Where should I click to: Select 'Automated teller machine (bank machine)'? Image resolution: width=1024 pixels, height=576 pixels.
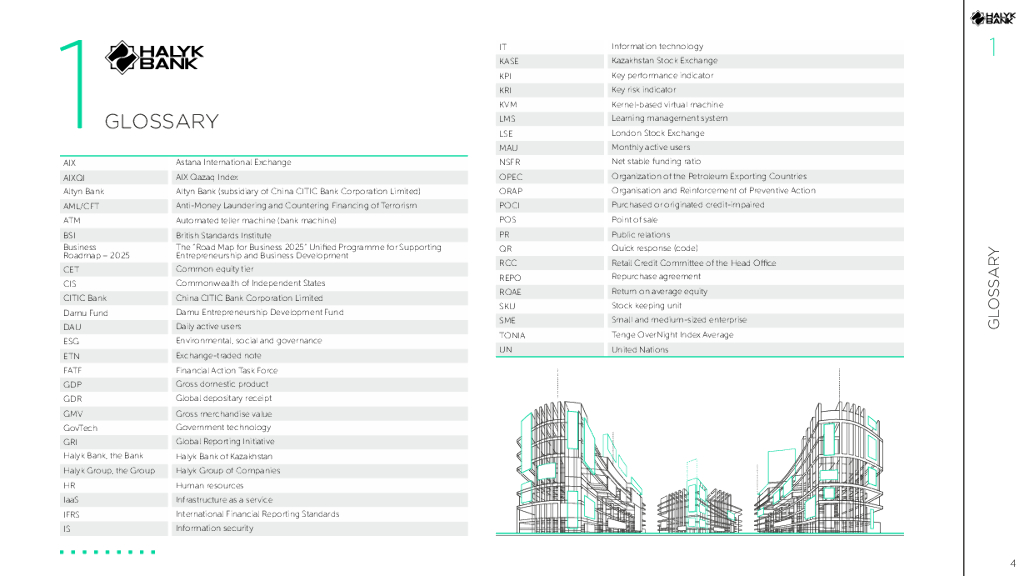pyautogui.click(x=256, y=220)
